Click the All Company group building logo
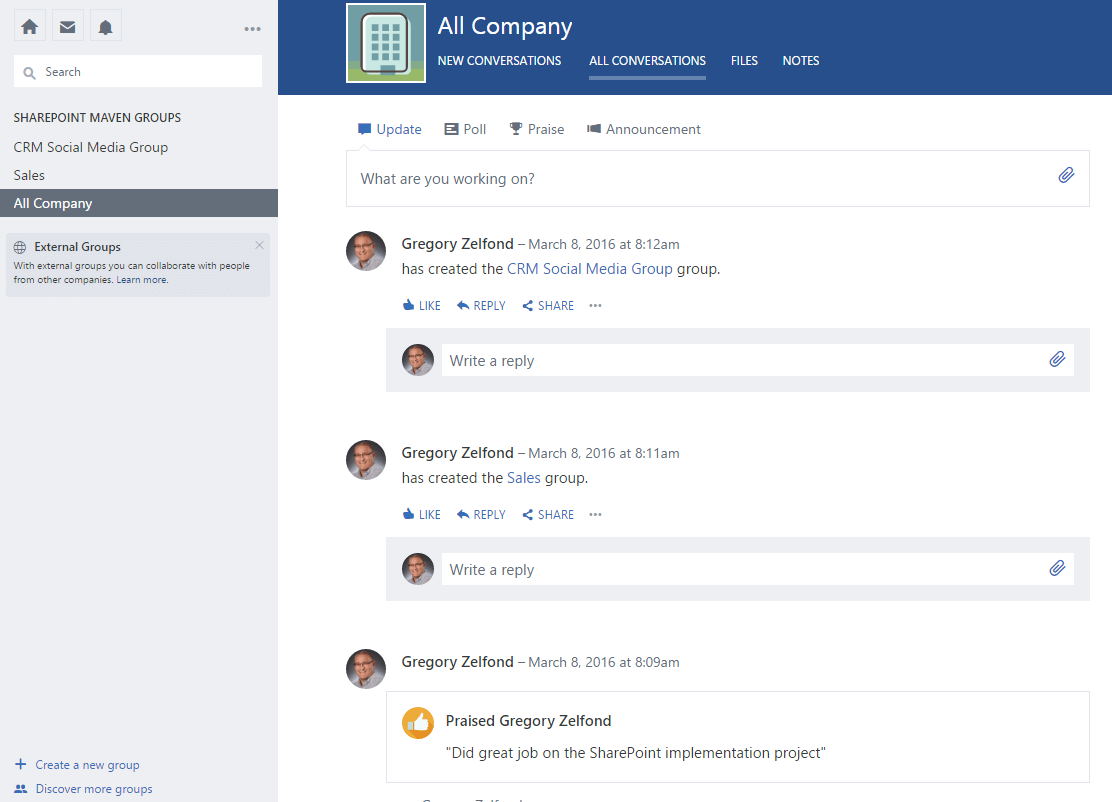The image size is (1112, 802). point(386,43)
